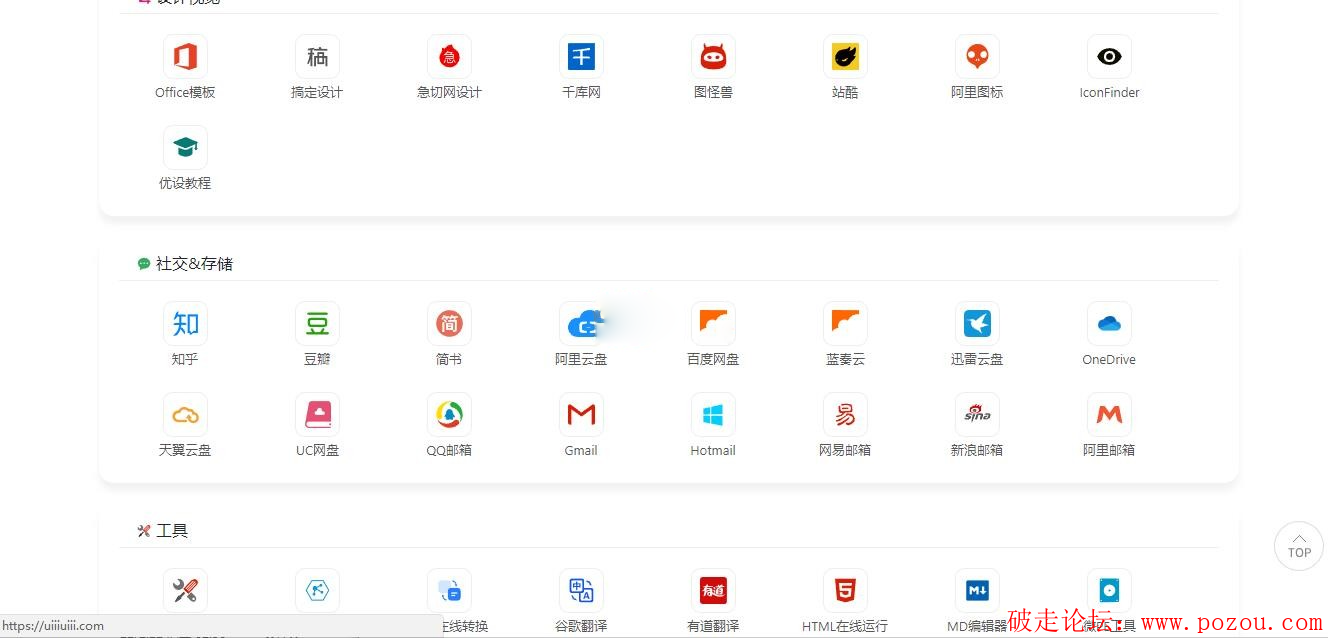Open the hexagon share-node tool icon
Screen dimensions: 1328x638
pos(317,591)
